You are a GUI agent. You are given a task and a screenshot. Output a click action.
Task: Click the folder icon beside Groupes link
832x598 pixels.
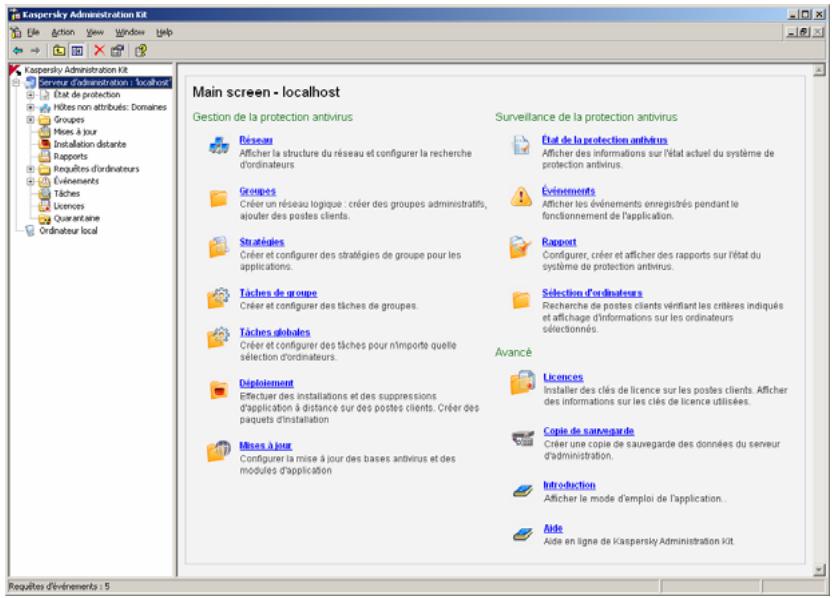tap(219, 198)
